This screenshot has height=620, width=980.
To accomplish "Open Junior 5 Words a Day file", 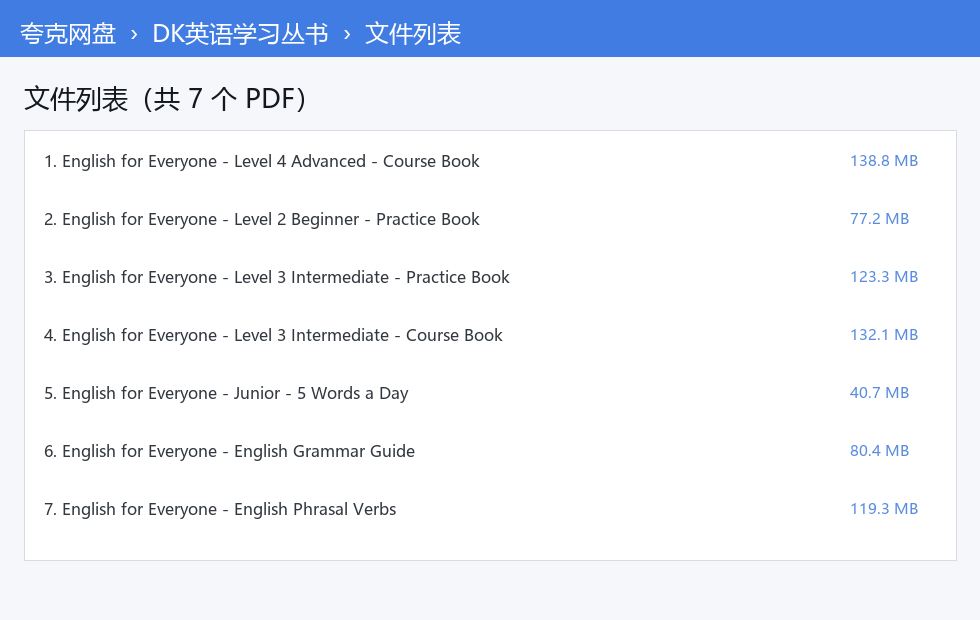I will (x=226, y=394).
